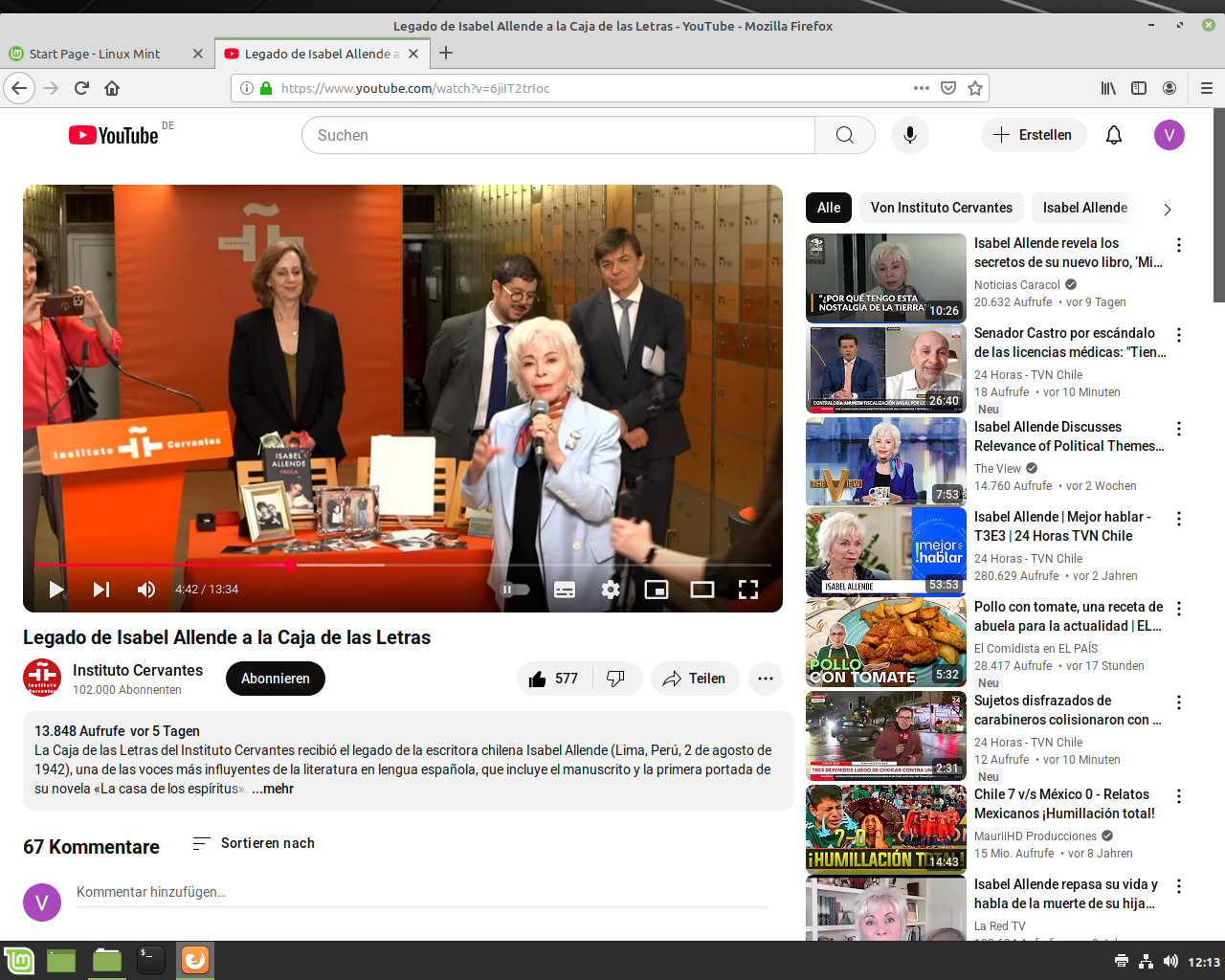This screenshot has width=1225, height=980.
Task: Select the Alle filter chip
Action: 829,208
